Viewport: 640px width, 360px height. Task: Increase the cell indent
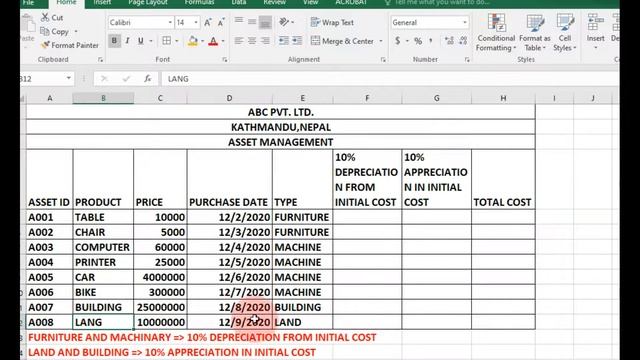[x=297, y=40]
